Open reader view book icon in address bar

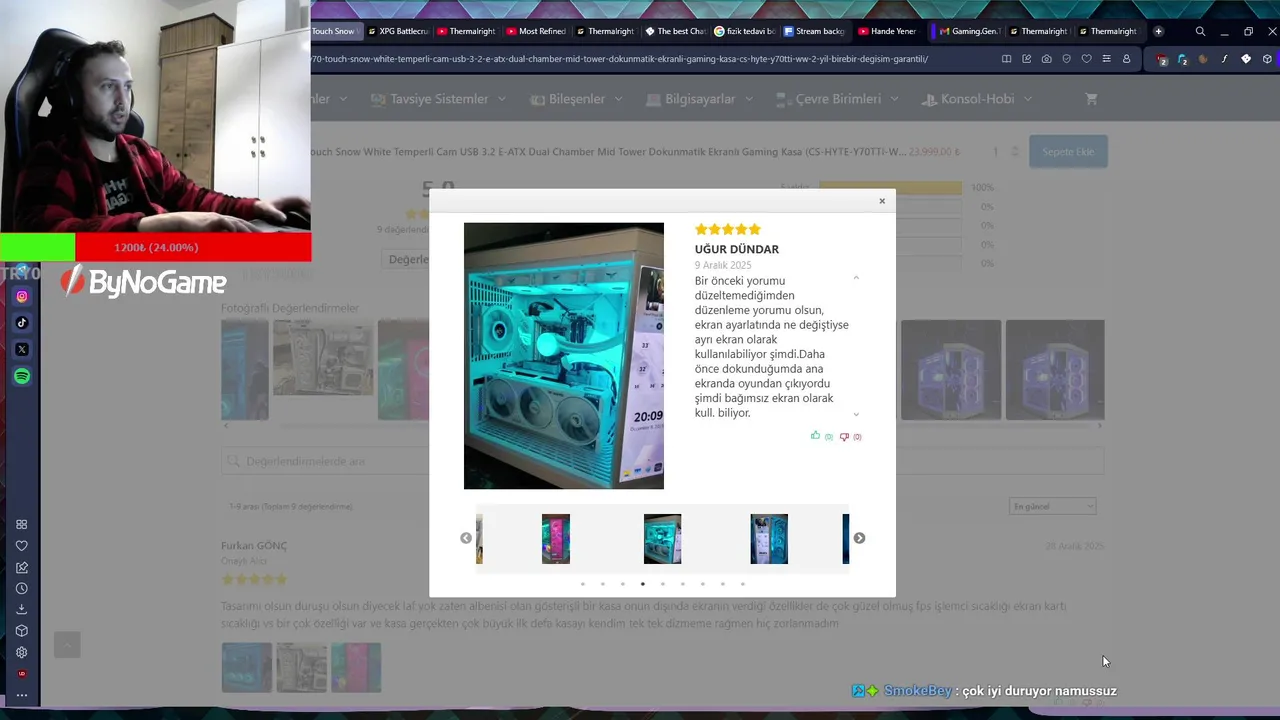(1006, 59)
